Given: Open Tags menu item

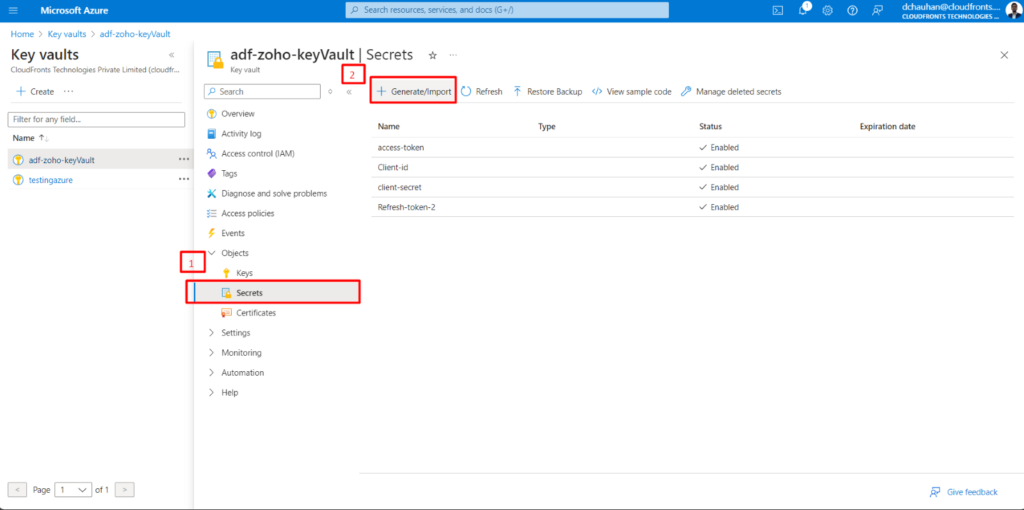Looking at the screenshot, I should (229, 174).
